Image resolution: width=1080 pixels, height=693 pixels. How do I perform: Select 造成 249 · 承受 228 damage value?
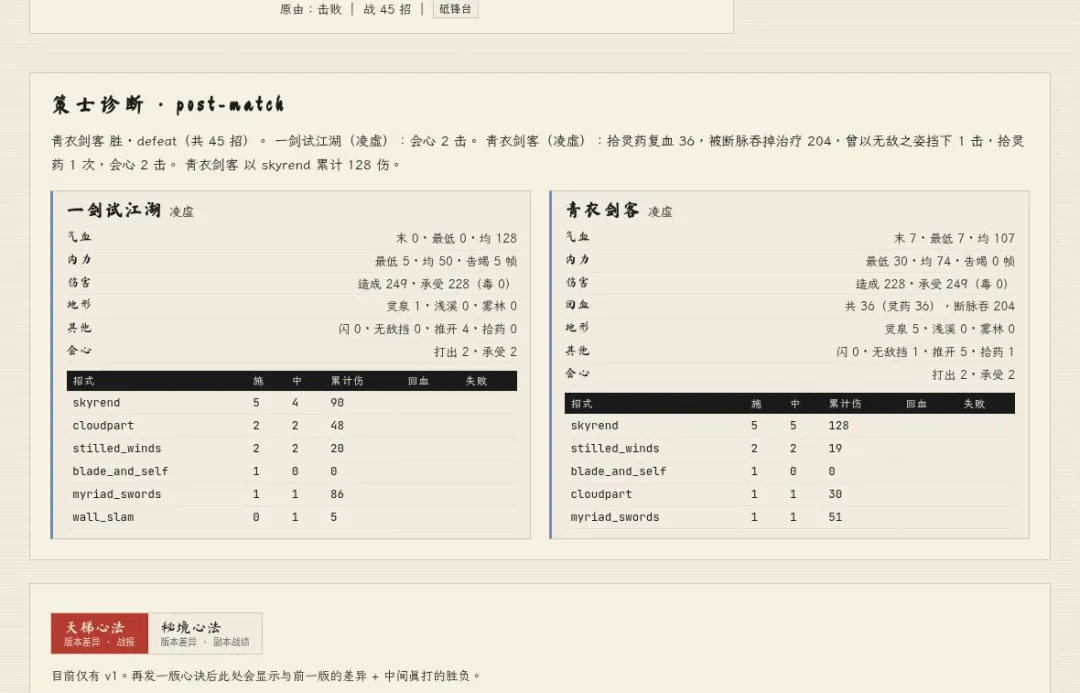434,284
